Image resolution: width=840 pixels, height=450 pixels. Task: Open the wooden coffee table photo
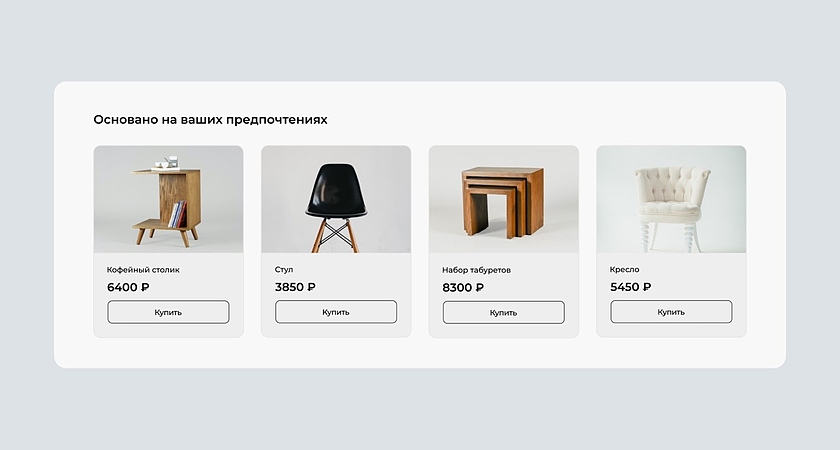coord(168,199)
